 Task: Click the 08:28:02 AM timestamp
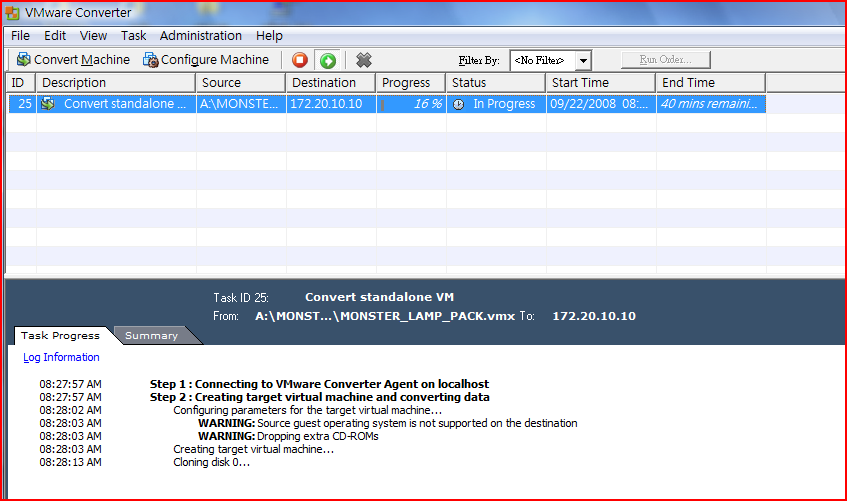tap(70, 410)
